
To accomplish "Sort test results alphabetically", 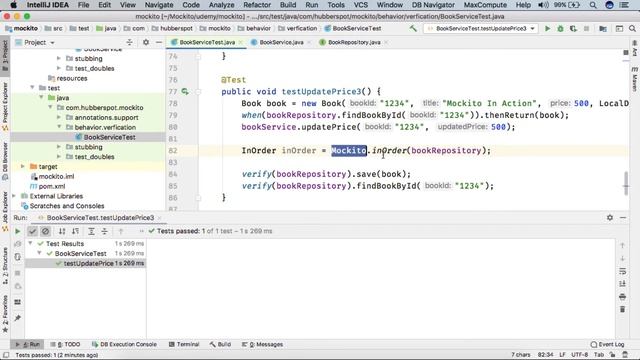I will (x=62, y=231).
